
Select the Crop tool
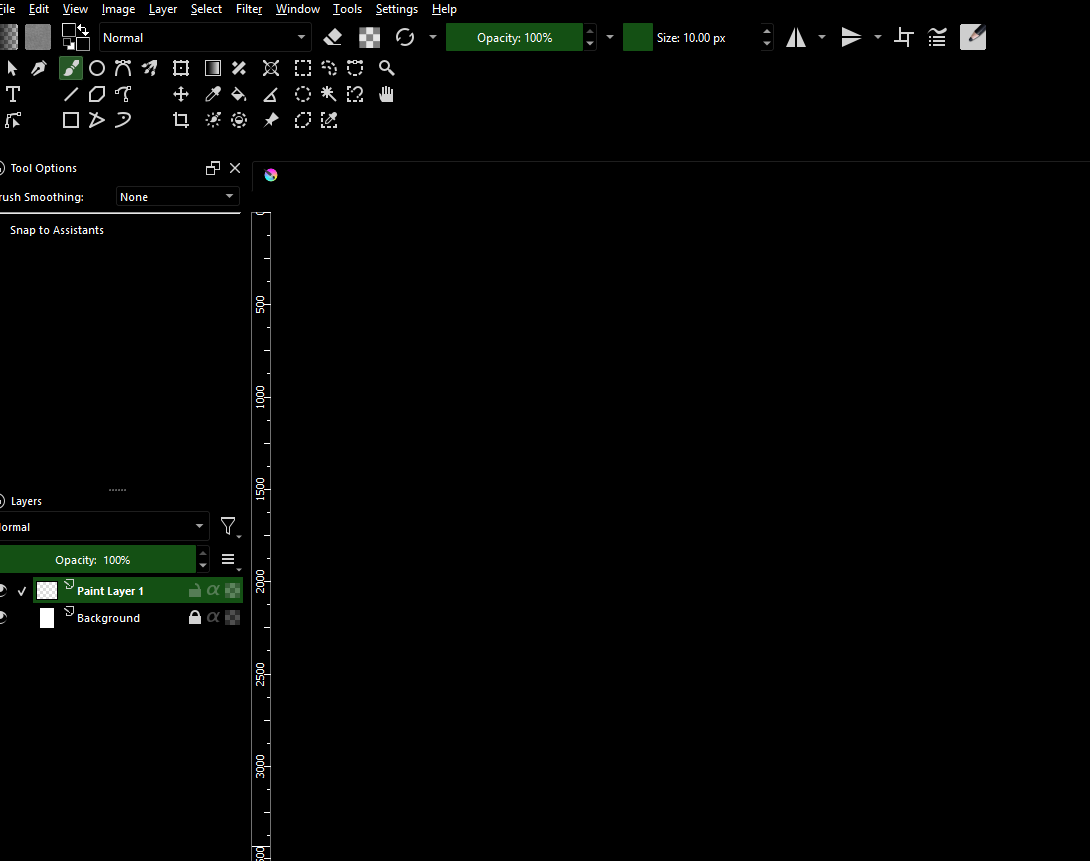pos(181,120)
